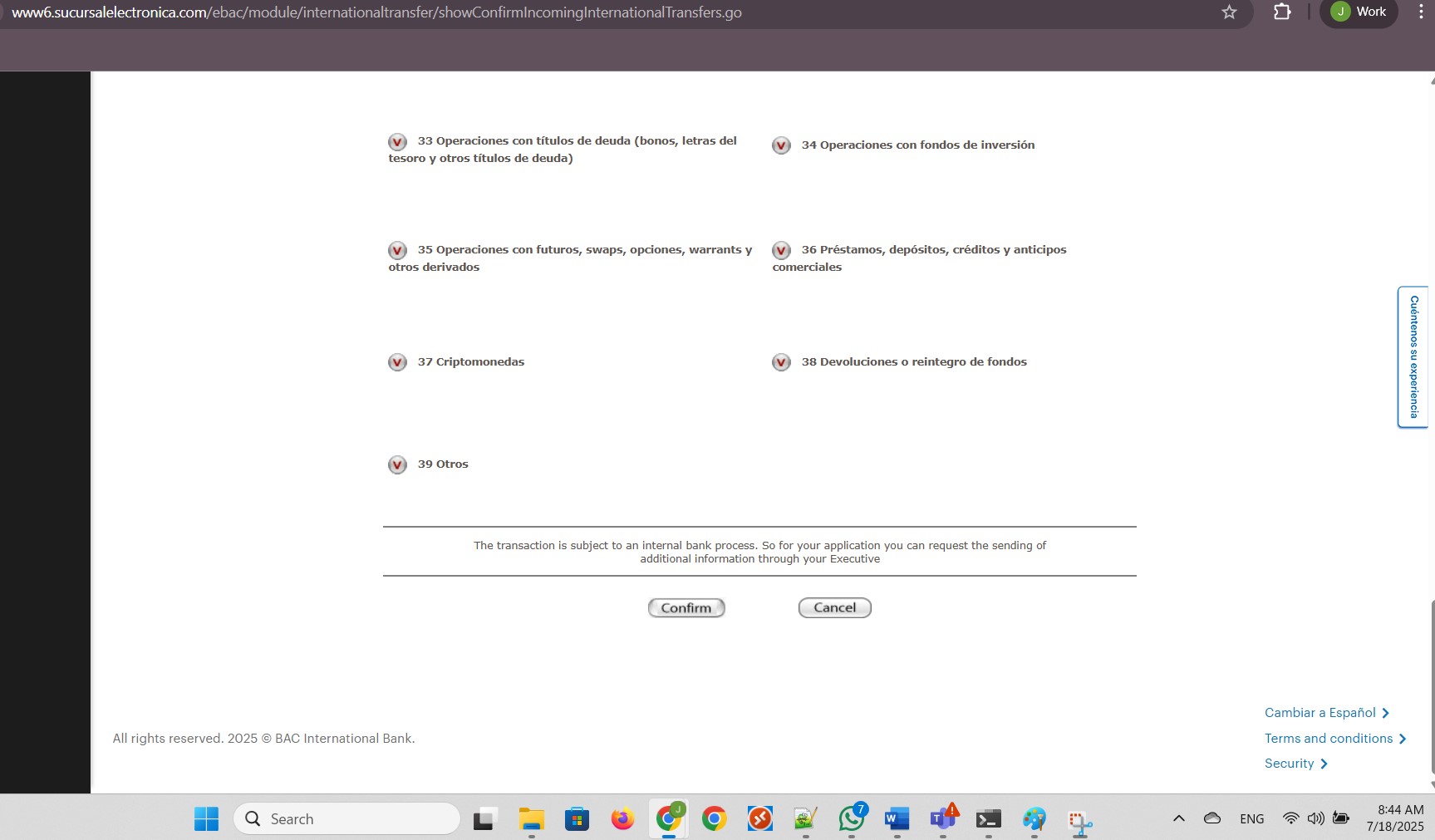Open the Work profile menu
The image size is (1435, 840).
[1359, 12]
